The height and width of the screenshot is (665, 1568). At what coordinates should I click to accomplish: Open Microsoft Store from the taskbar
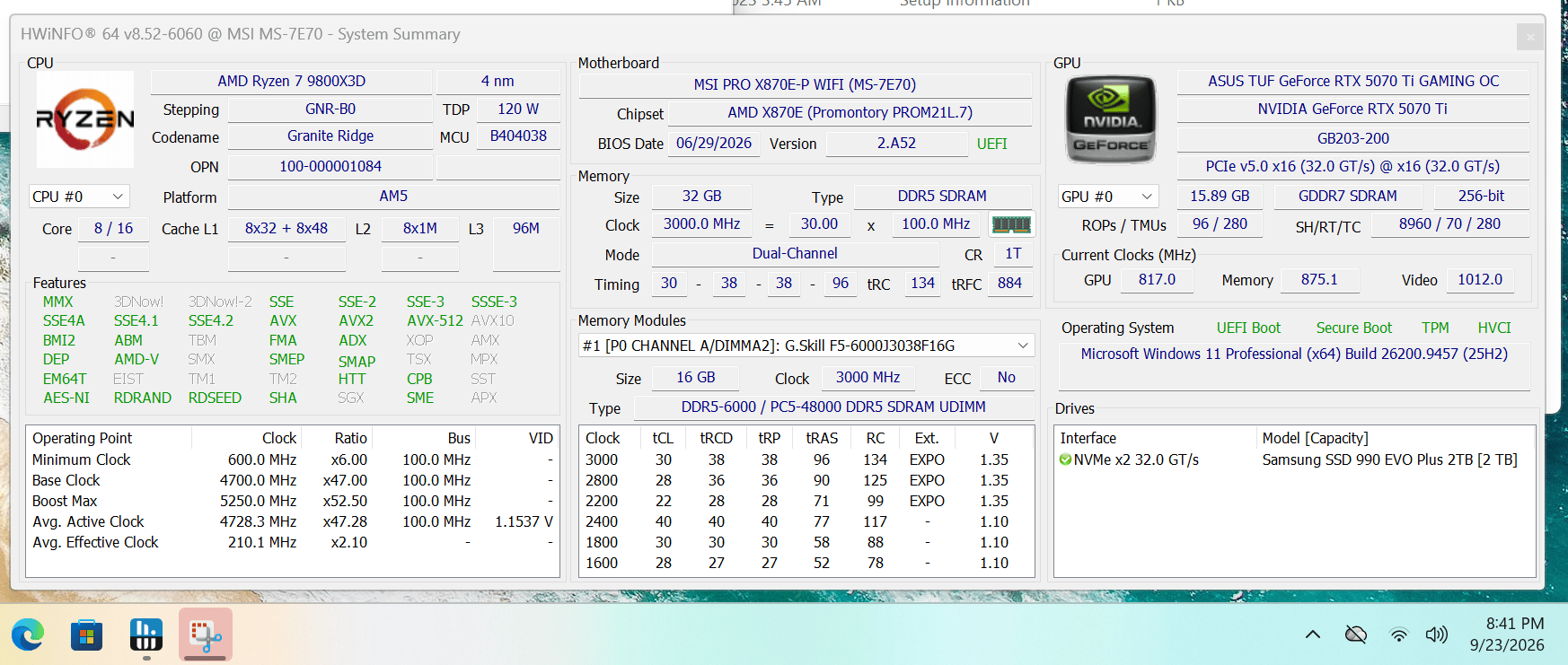(x=86, y=635)
